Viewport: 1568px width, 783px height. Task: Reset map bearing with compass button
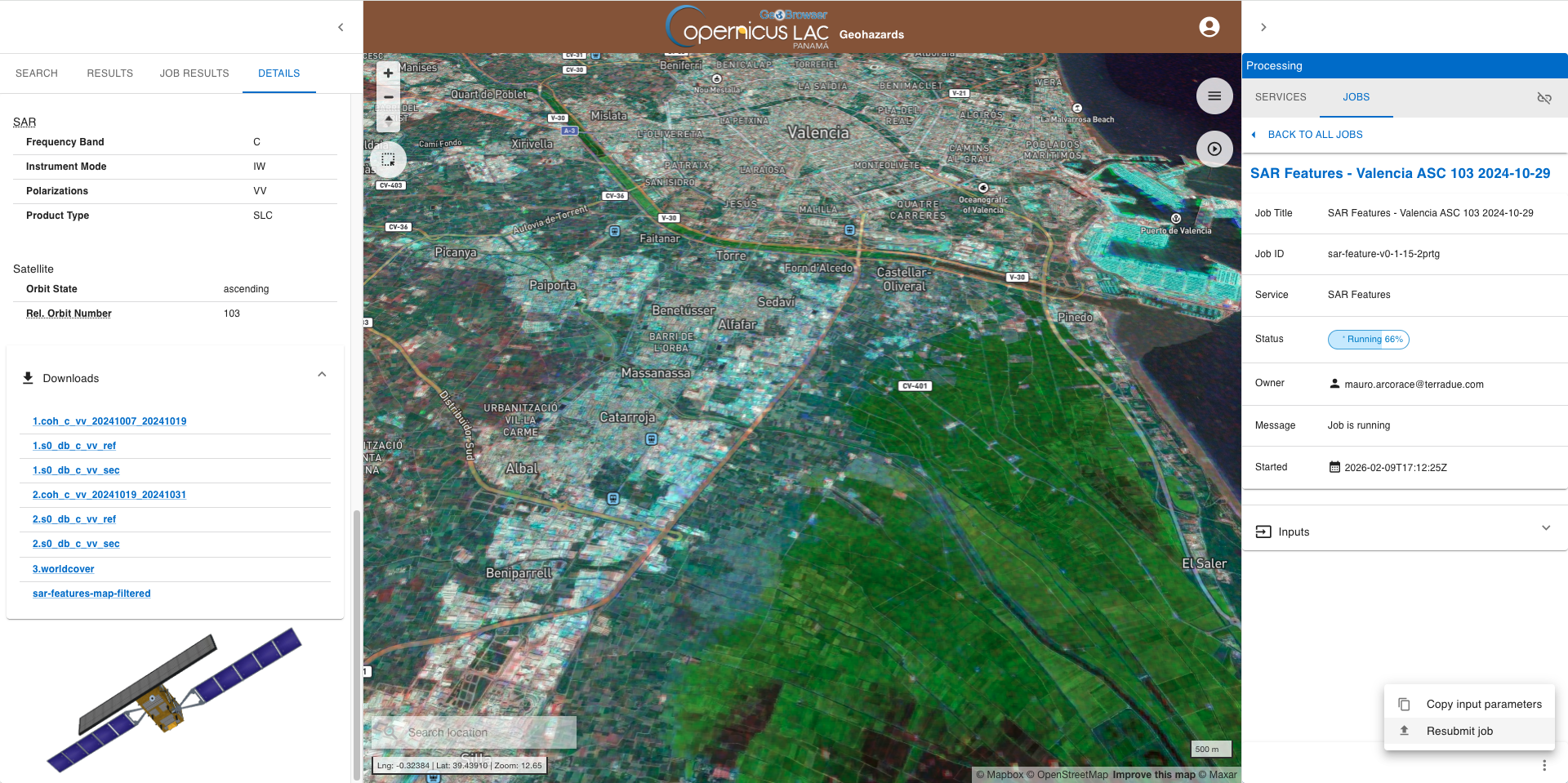389,120
